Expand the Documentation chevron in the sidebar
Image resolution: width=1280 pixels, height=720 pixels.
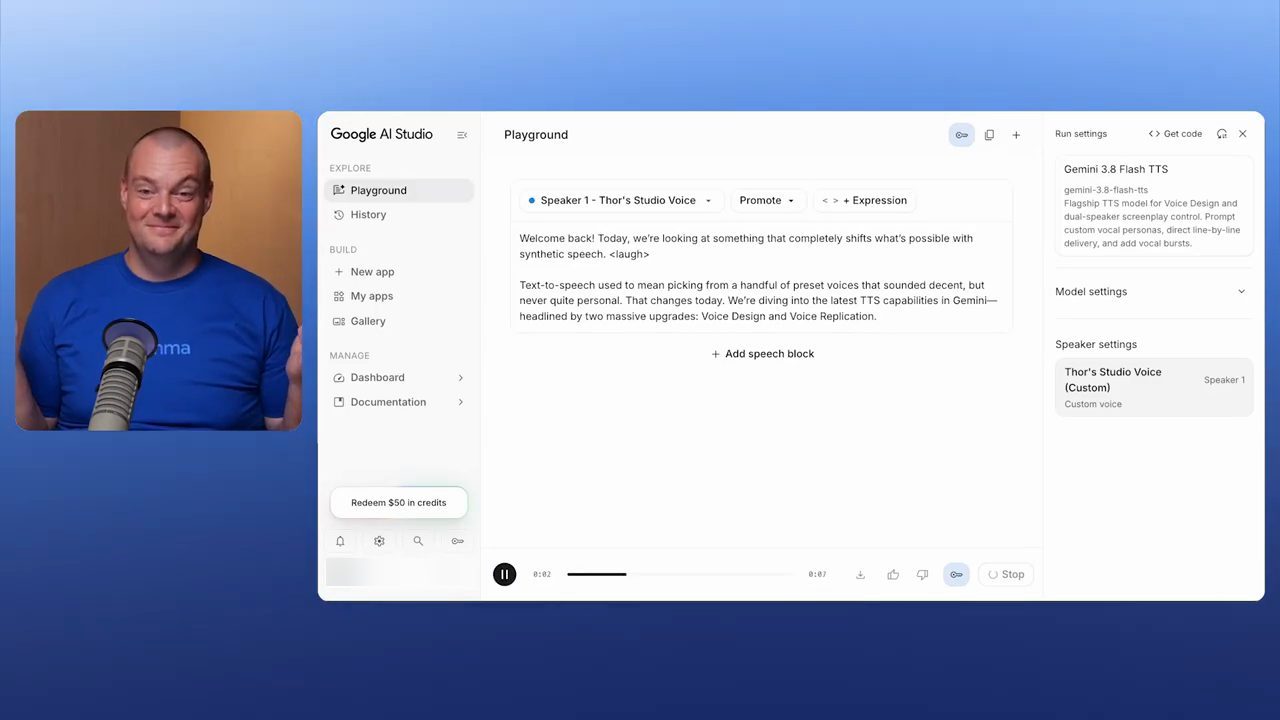click(461, 402)
